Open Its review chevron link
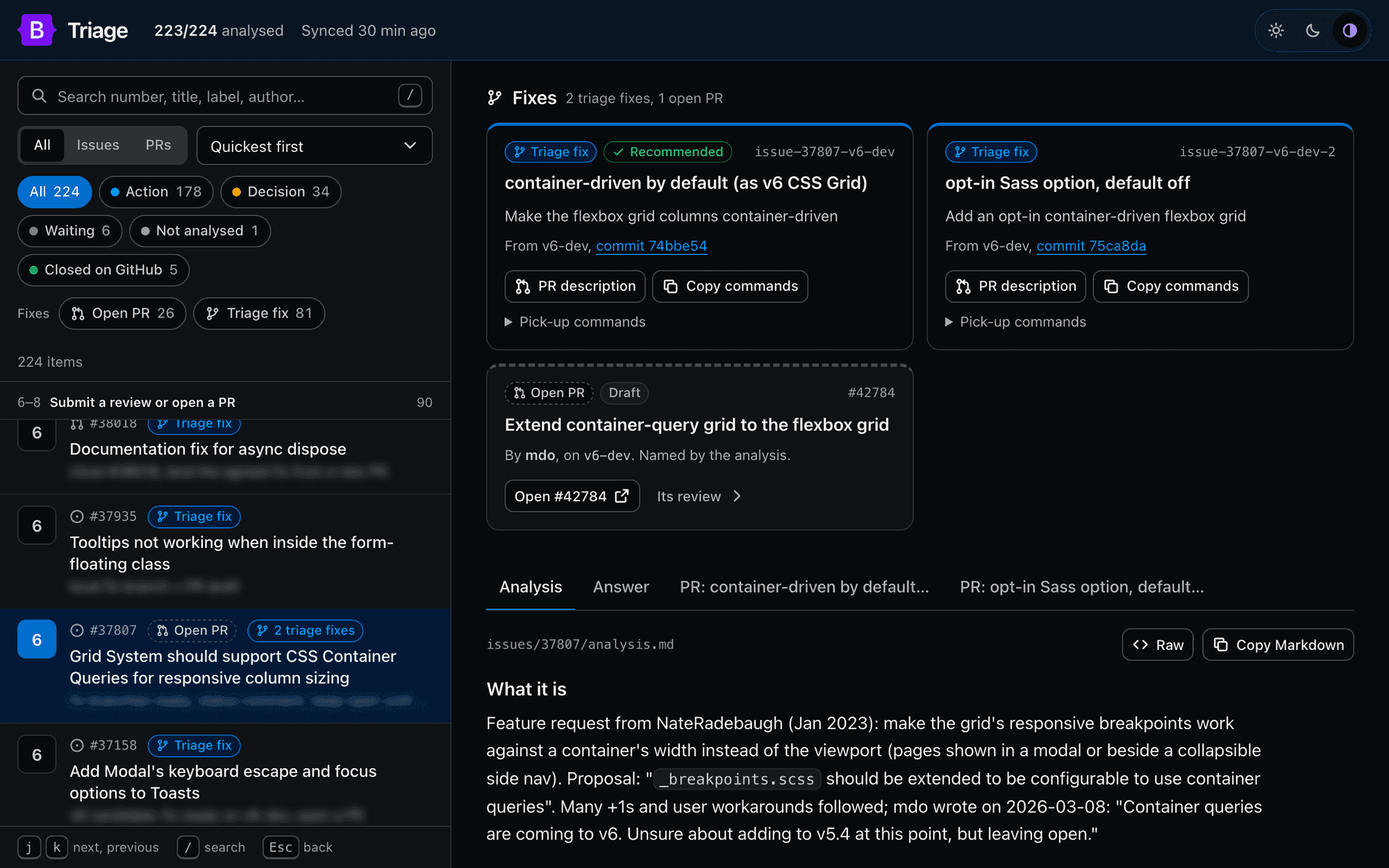The height and width of the screenshot is (868, 1389). click(699, 496)
